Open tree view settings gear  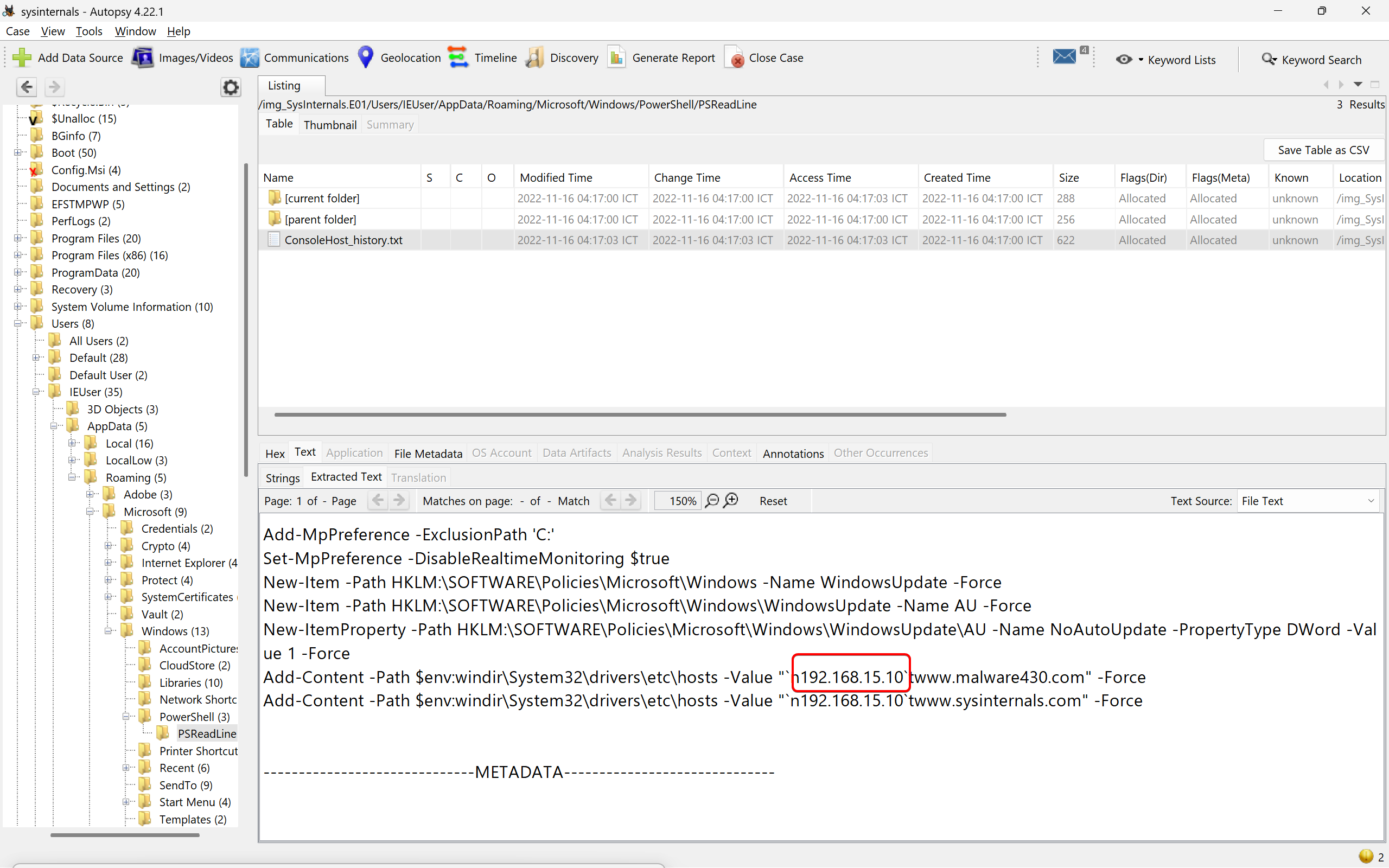[231, 87]
